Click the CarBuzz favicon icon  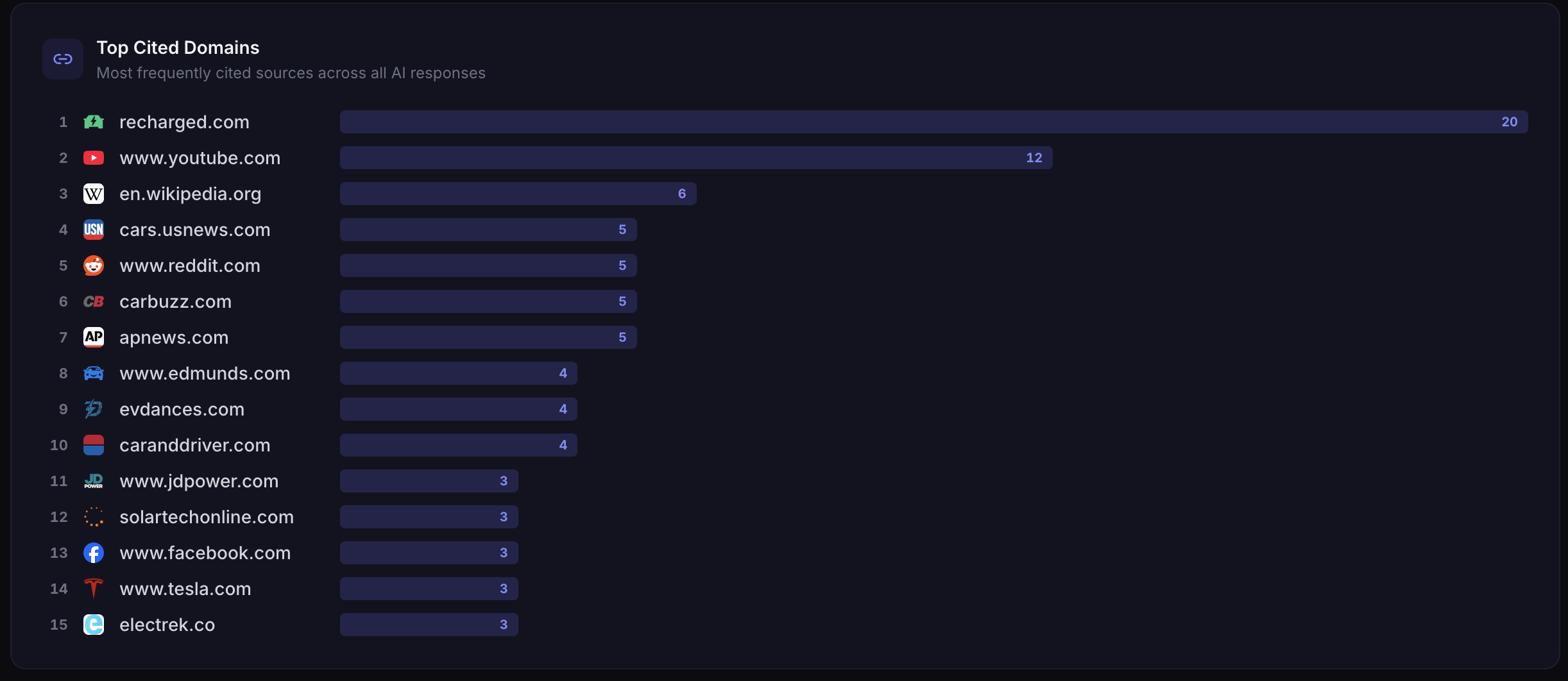tap(94, 301)
